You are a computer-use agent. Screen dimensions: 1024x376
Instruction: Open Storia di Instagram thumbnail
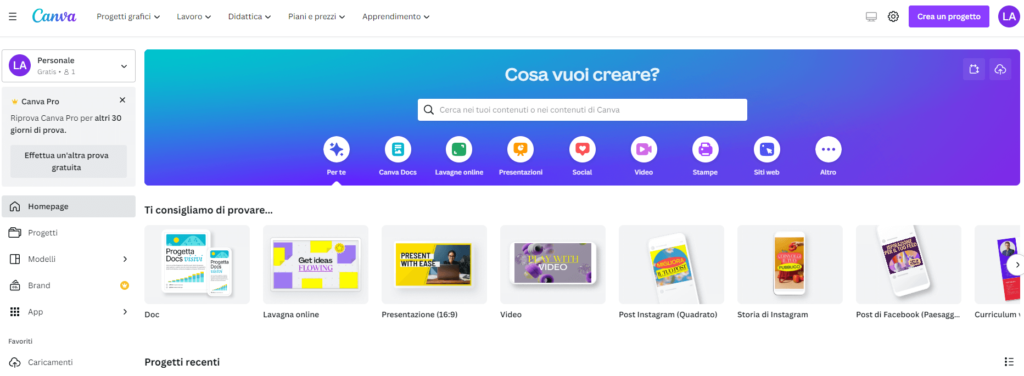click(790, 264)
